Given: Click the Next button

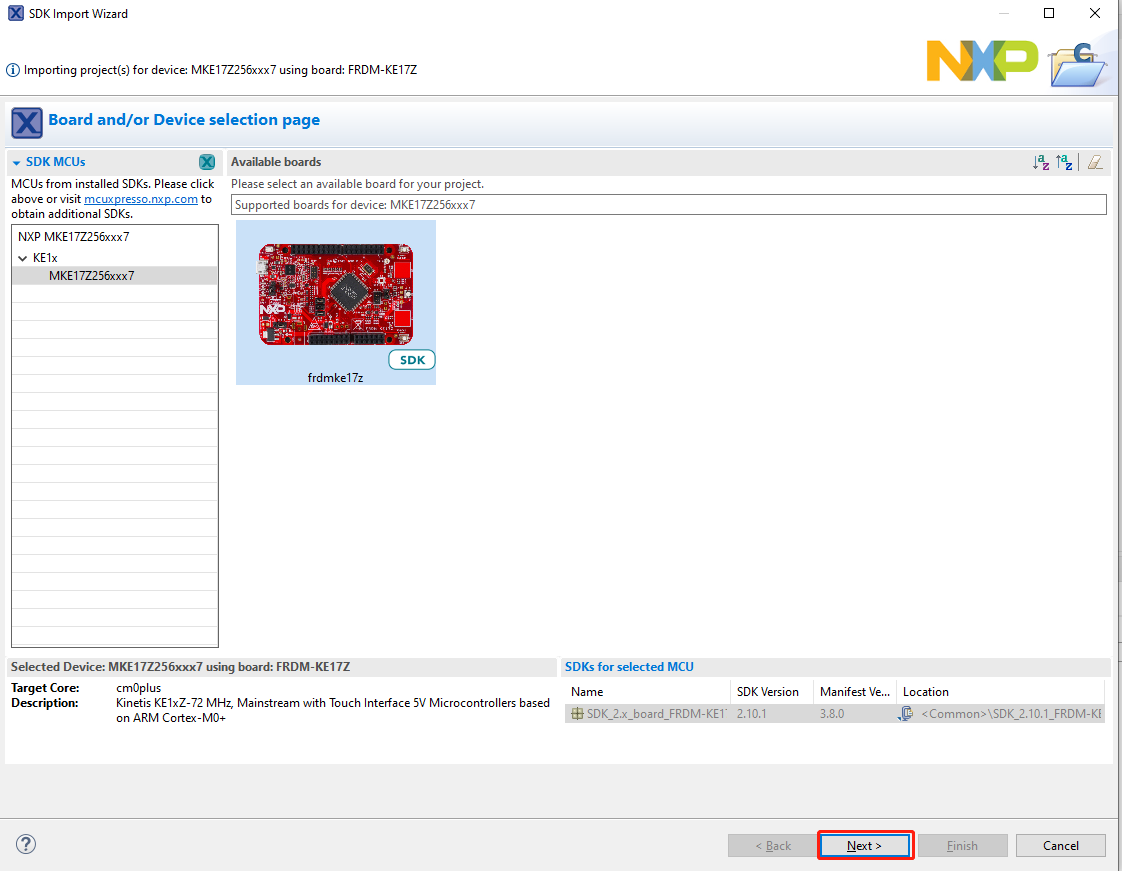Looking at the screenshot, I should click(x=865, y=845).
